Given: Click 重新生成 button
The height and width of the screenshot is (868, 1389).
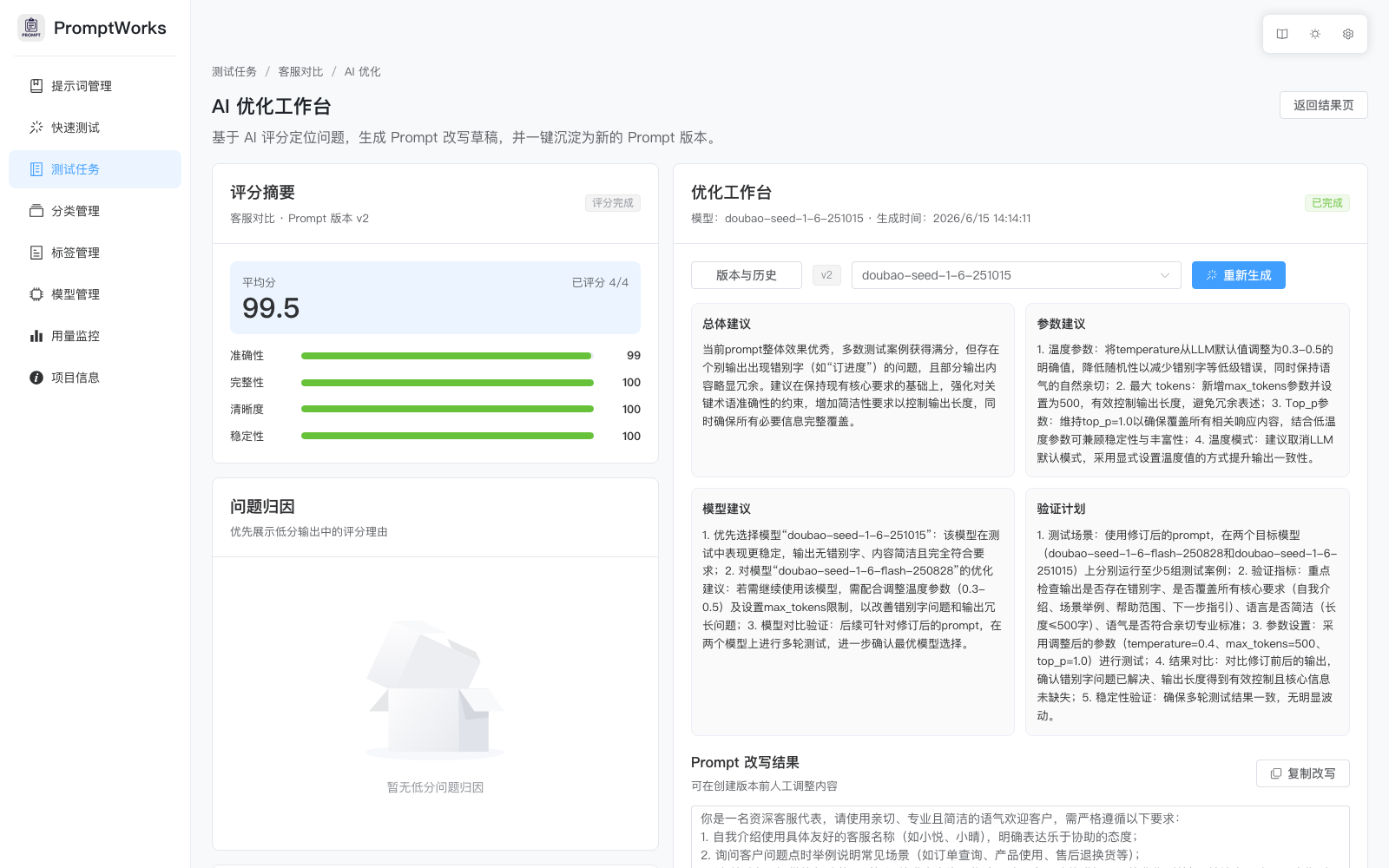Looking at the screenshot, I should (x=1239, y=275).
